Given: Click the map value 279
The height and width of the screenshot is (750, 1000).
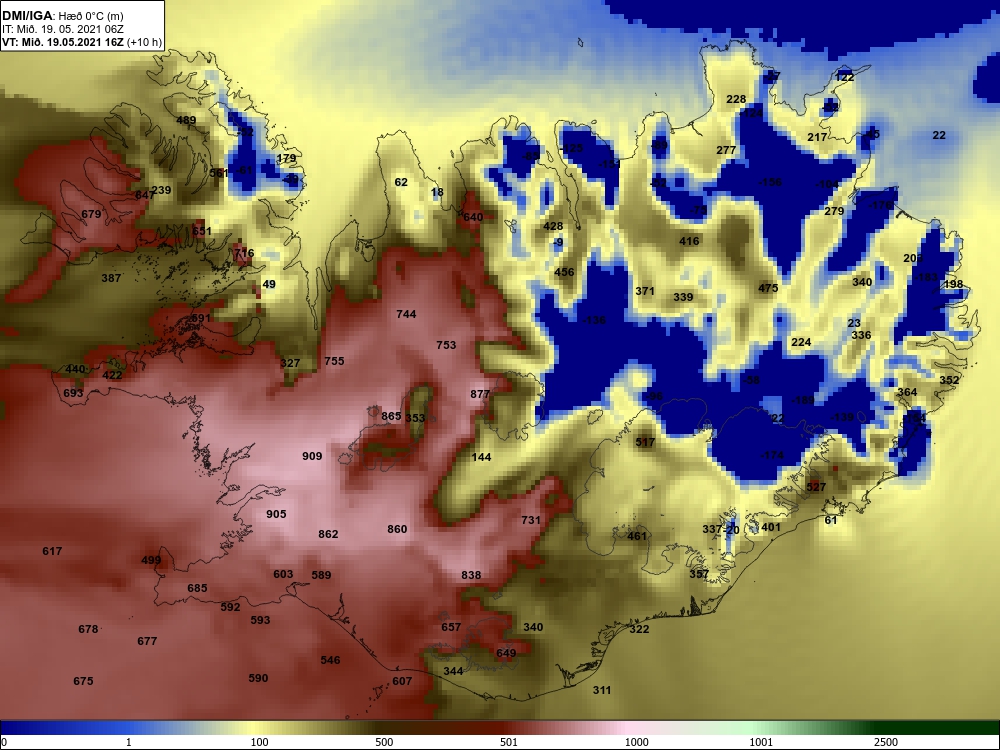Looking at the screenshot, I should click(x=834, y=211).
